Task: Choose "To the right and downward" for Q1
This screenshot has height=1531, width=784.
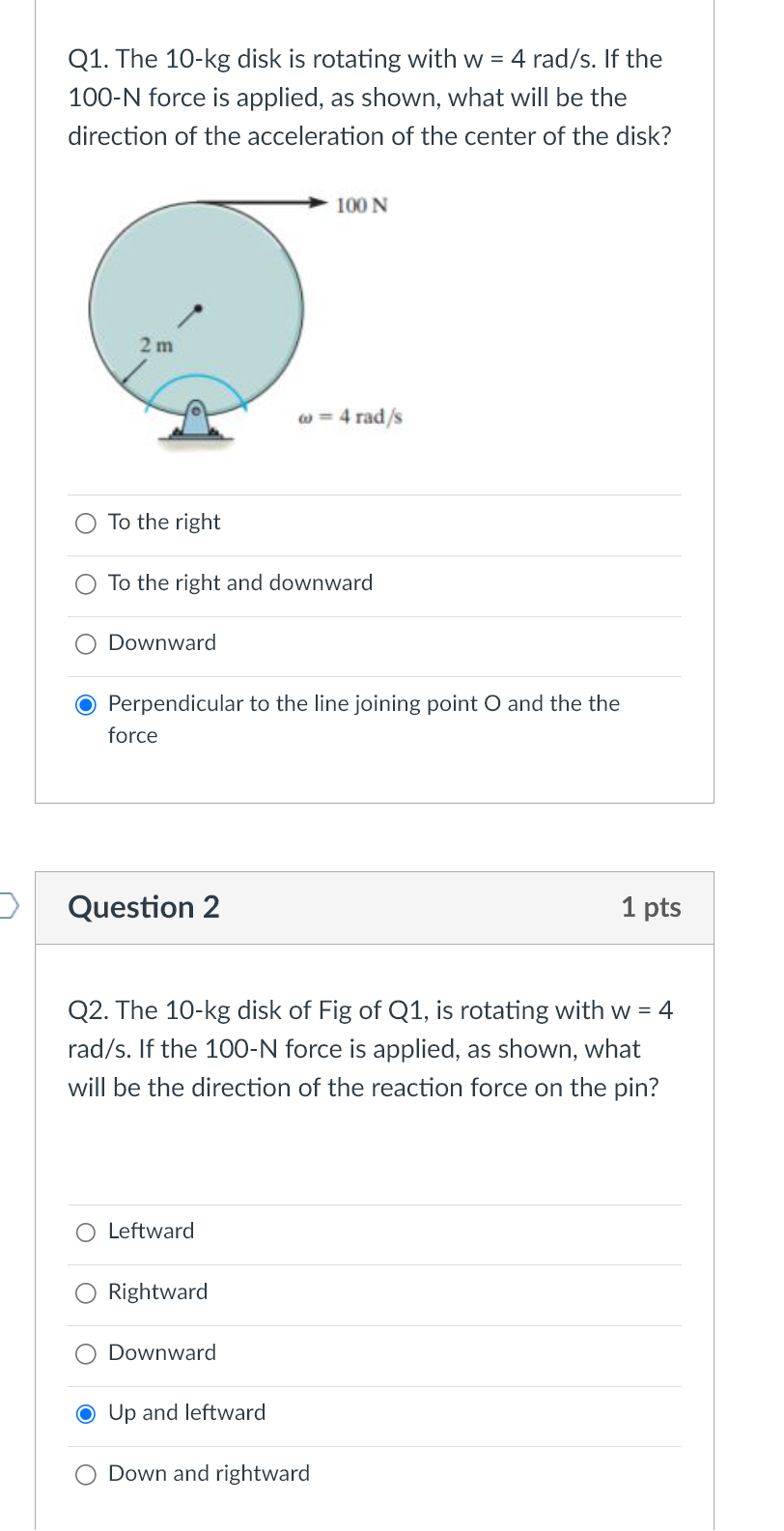Action: [86, 583]
